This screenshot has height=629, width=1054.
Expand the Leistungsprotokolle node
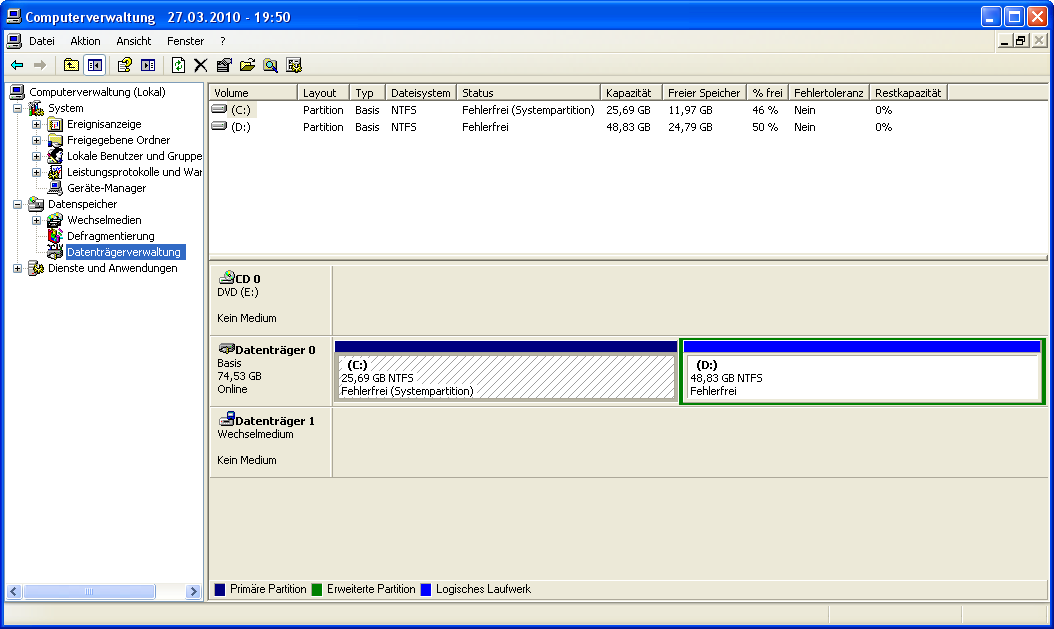[36, 173]
